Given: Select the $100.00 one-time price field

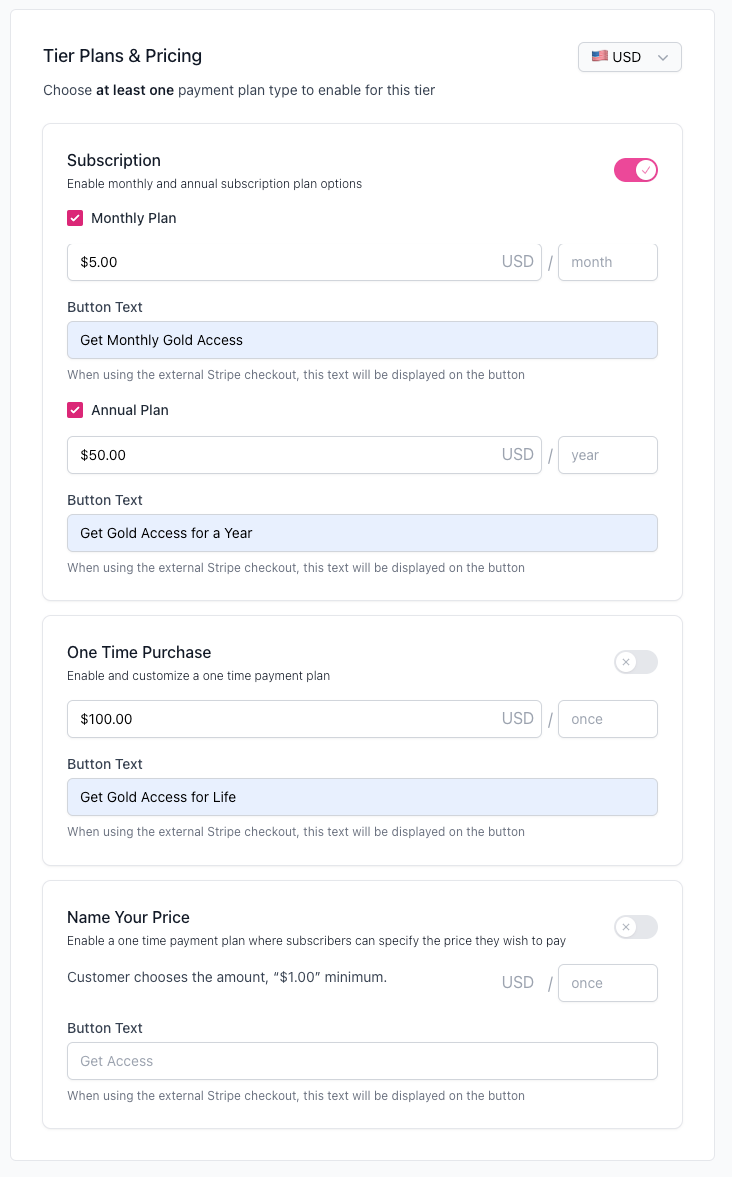Looking at the screenshot, I should (300, 718).
